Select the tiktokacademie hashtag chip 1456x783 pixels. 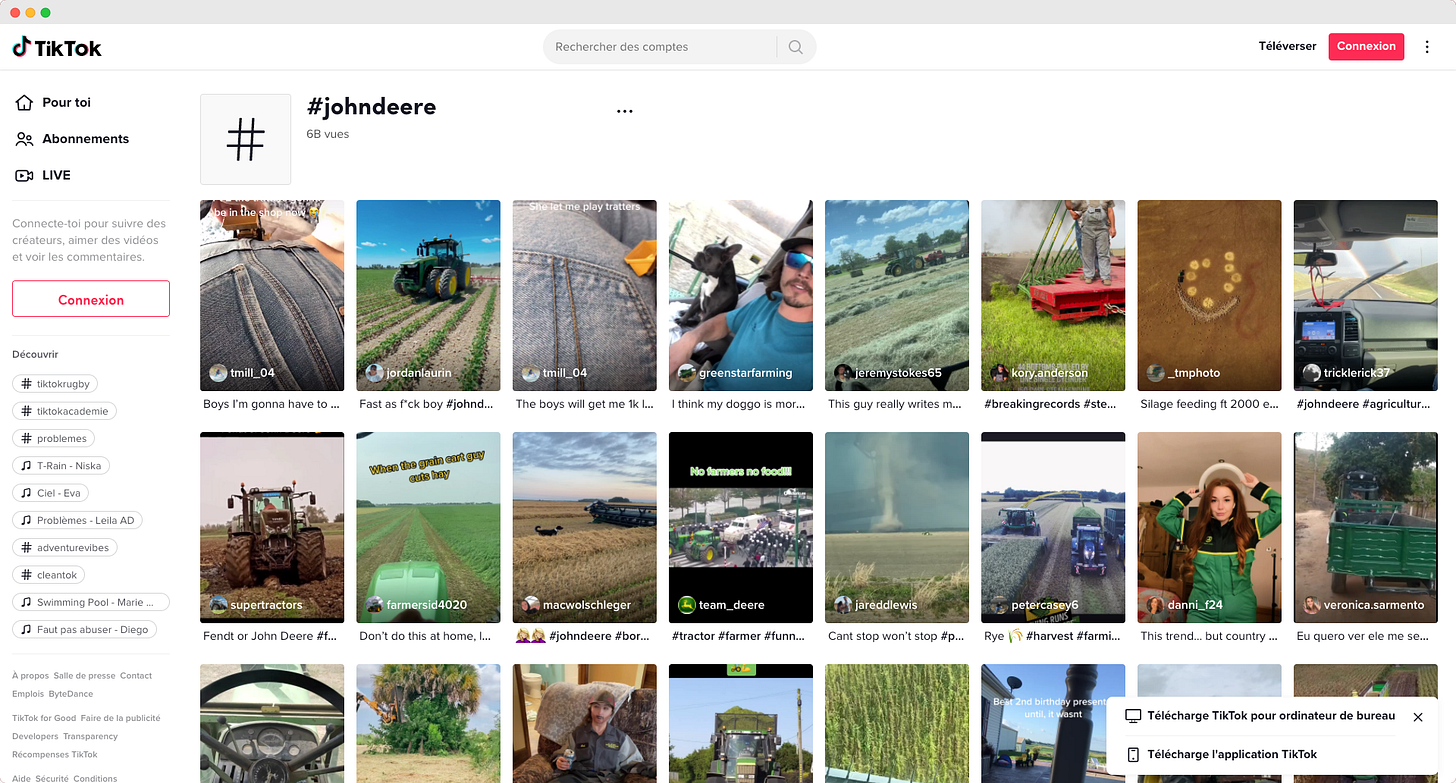[x=65, y=411]
